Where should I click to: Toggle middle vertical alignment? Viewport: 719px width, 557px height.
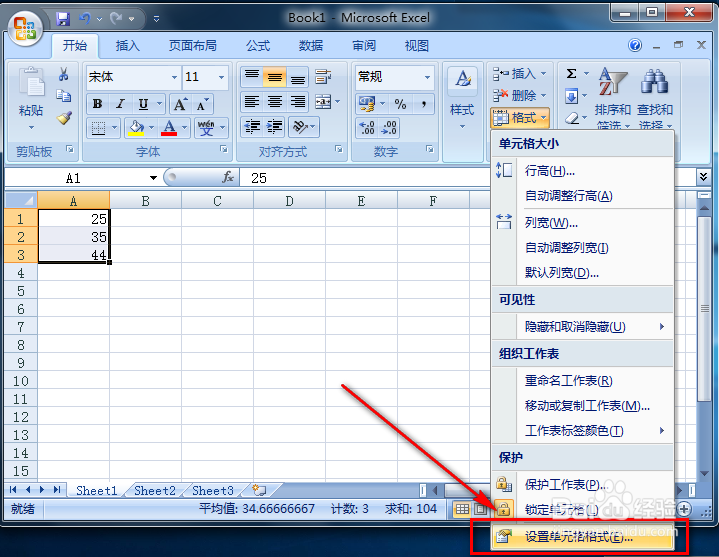pos(275,77)
